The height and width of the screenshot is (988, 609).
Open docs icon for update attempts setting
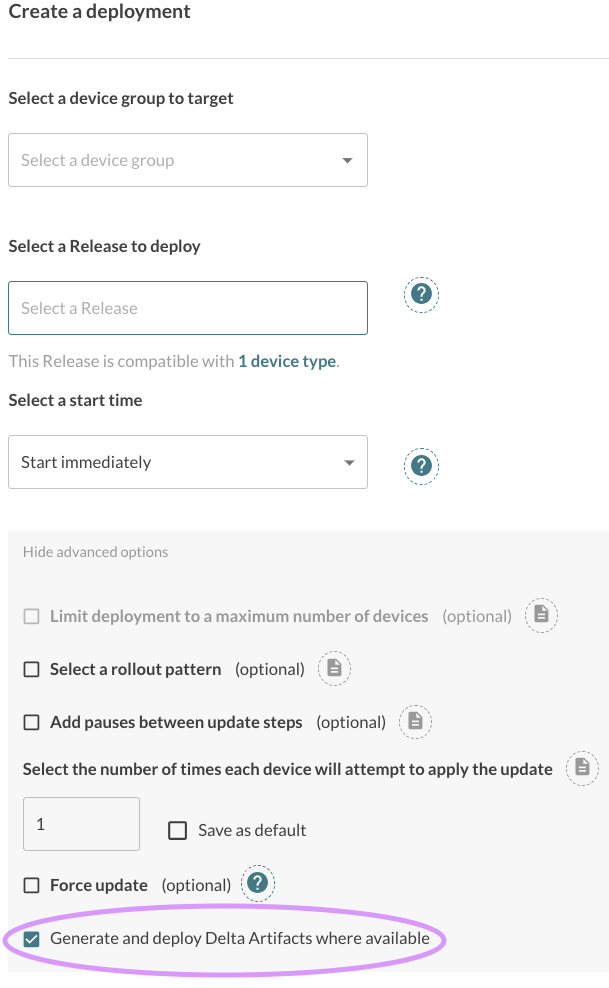point(582,769)
